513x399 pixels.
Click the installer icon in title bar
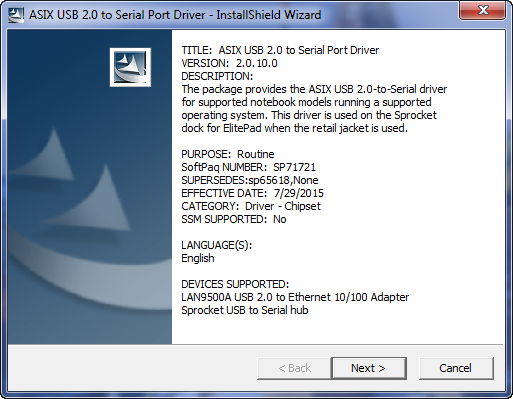(x=16, y=15)
